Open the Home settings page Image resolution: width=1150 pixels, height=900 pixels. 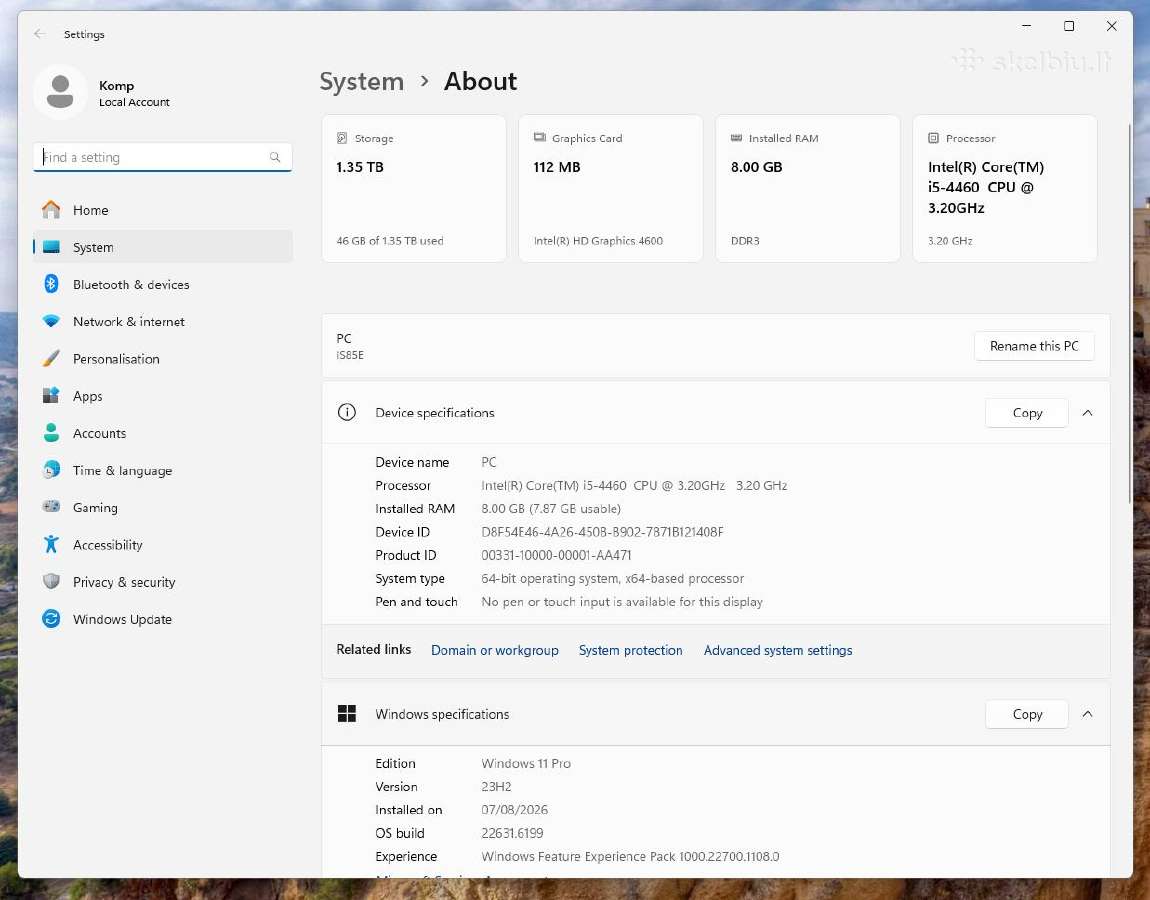(163, 210)
